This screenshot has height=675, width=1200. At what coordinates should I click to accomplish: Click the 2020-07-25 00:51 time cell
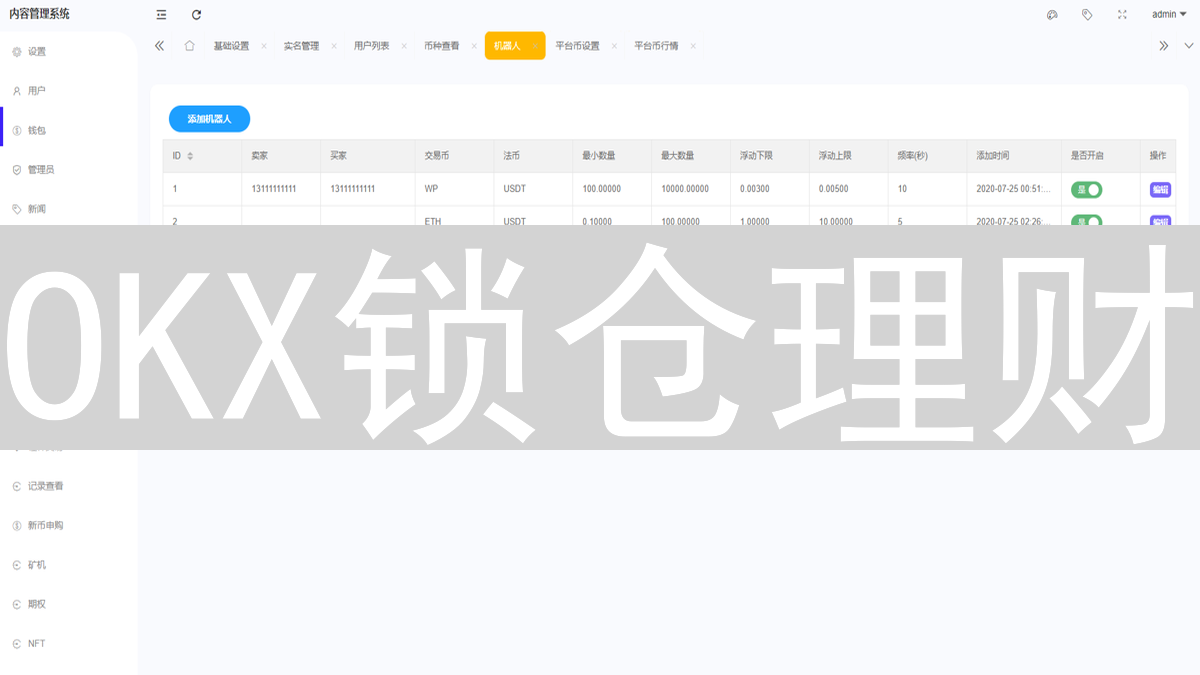(1014, 189)
